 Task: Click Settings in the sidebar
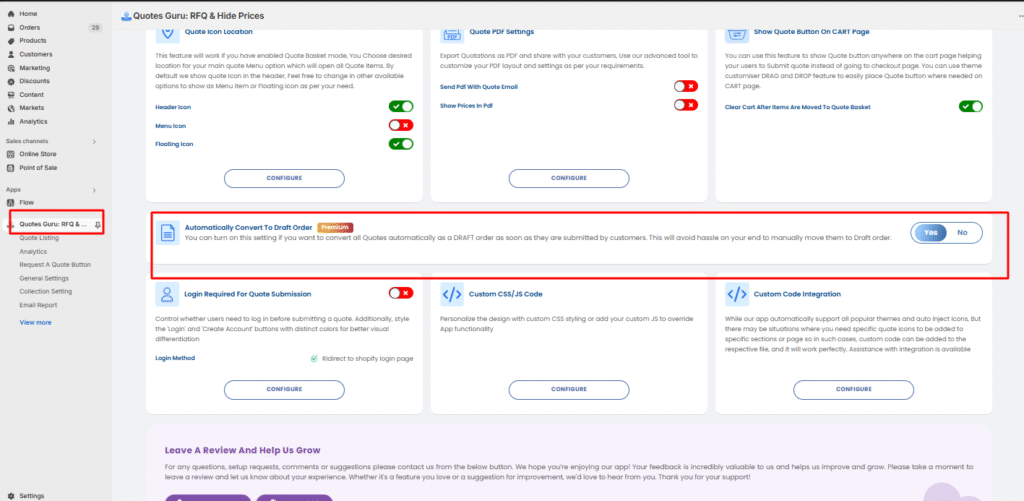click(x=32, y=496)
